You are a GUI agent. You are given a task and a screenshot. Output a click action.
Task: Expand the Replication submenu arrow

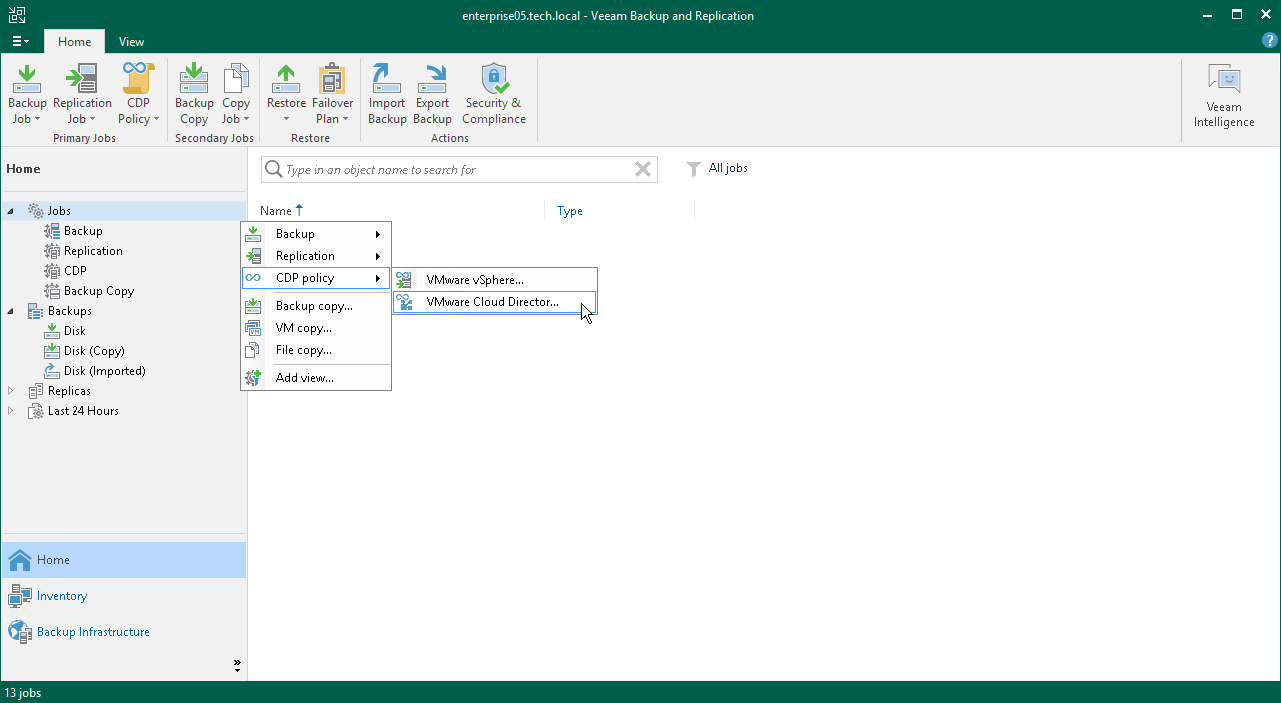[x=378, y=256]
